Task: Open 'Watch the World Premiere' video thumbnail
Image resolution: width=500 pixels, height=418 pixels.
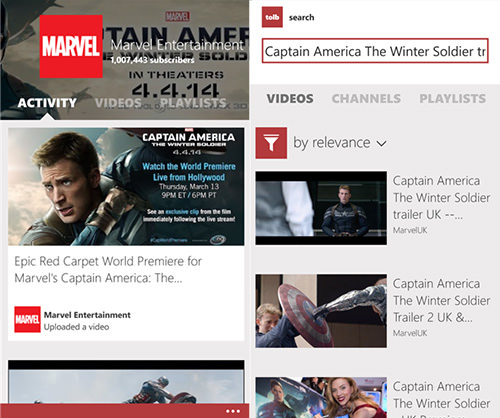Action: [126, 187]
